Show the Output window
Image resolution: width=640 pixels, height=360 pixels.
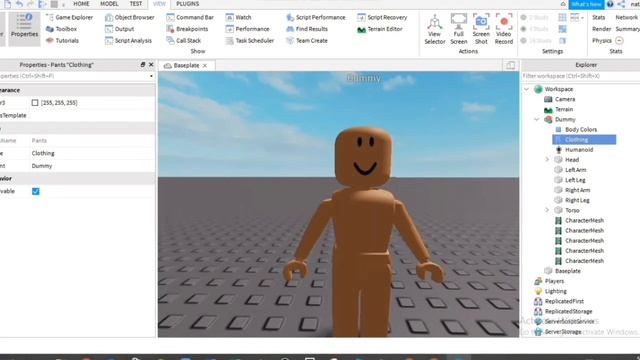120,29
